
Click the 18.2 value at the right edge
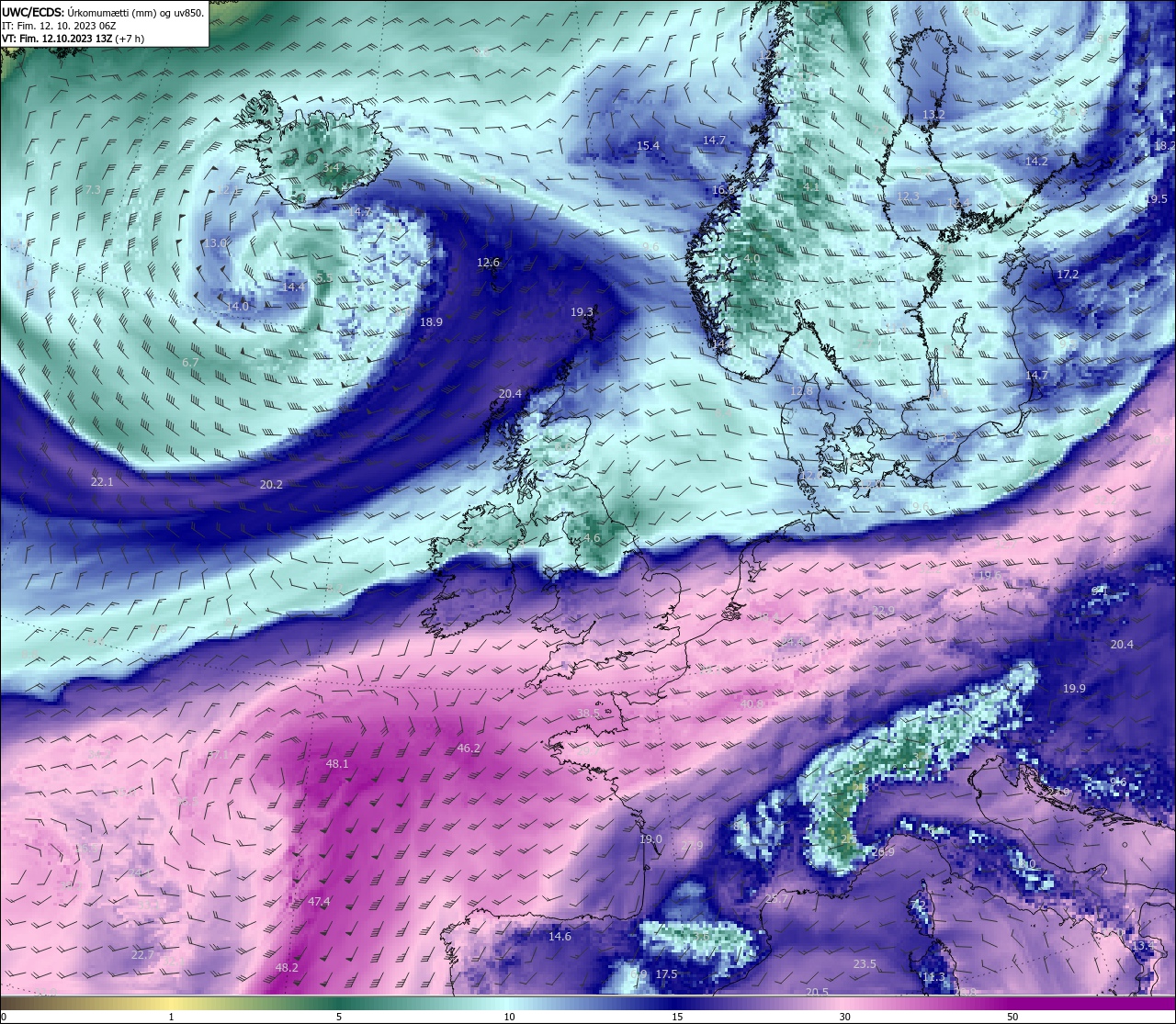(x=1164, y=146)
